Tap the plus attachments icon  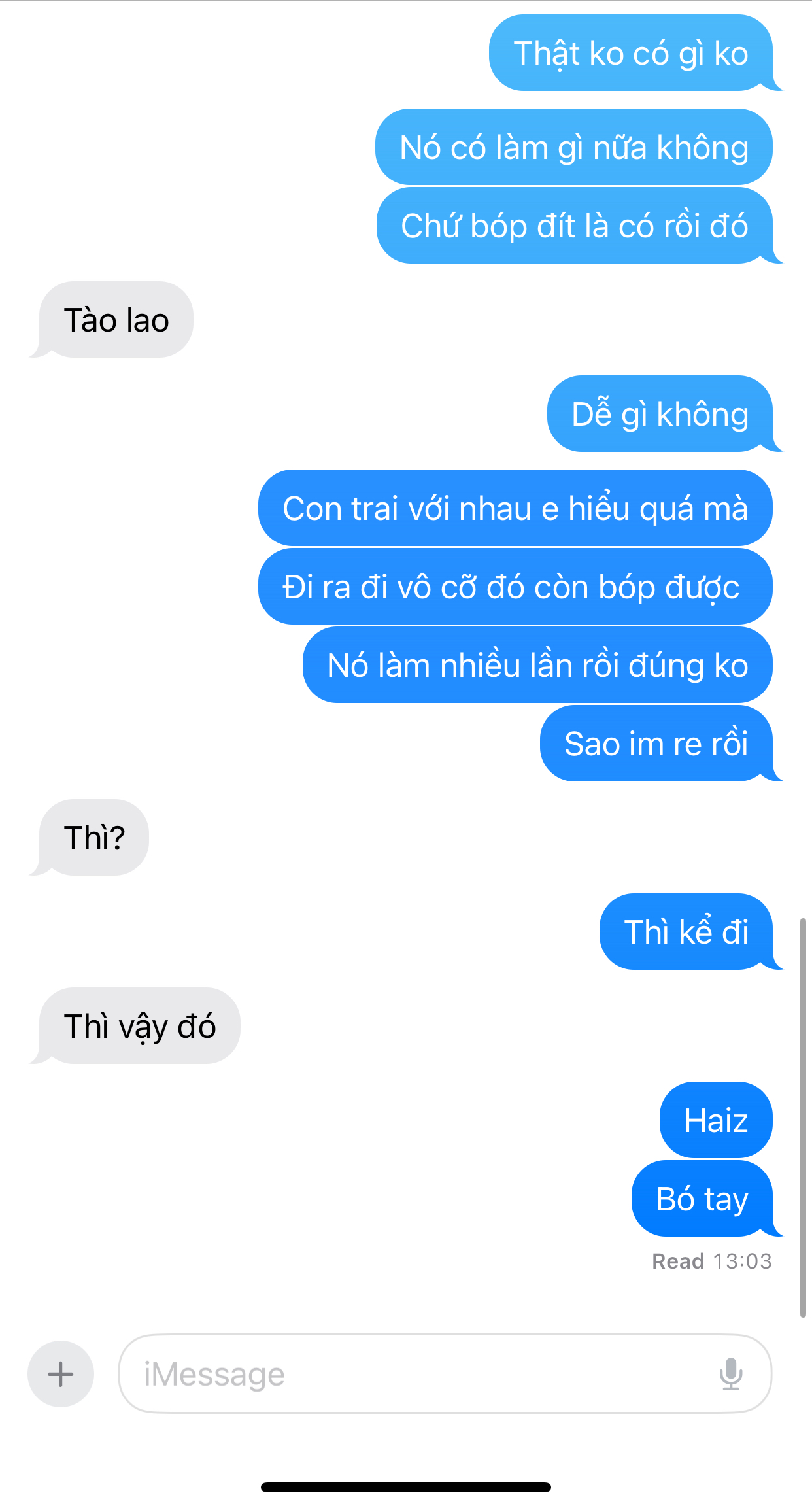click(61, 1373)
